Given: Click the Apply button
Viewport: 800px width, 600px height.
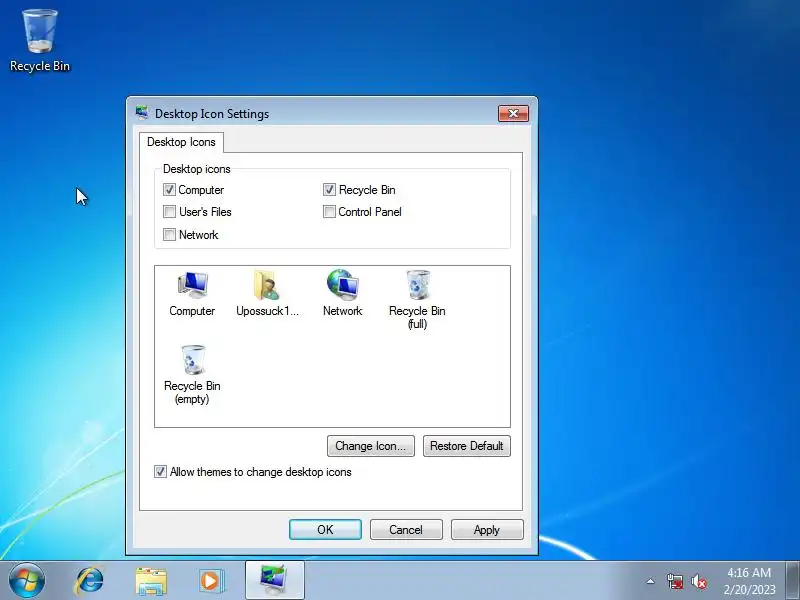Looking at the screenshot, I should pyautogui.click(x=487, y=530).
